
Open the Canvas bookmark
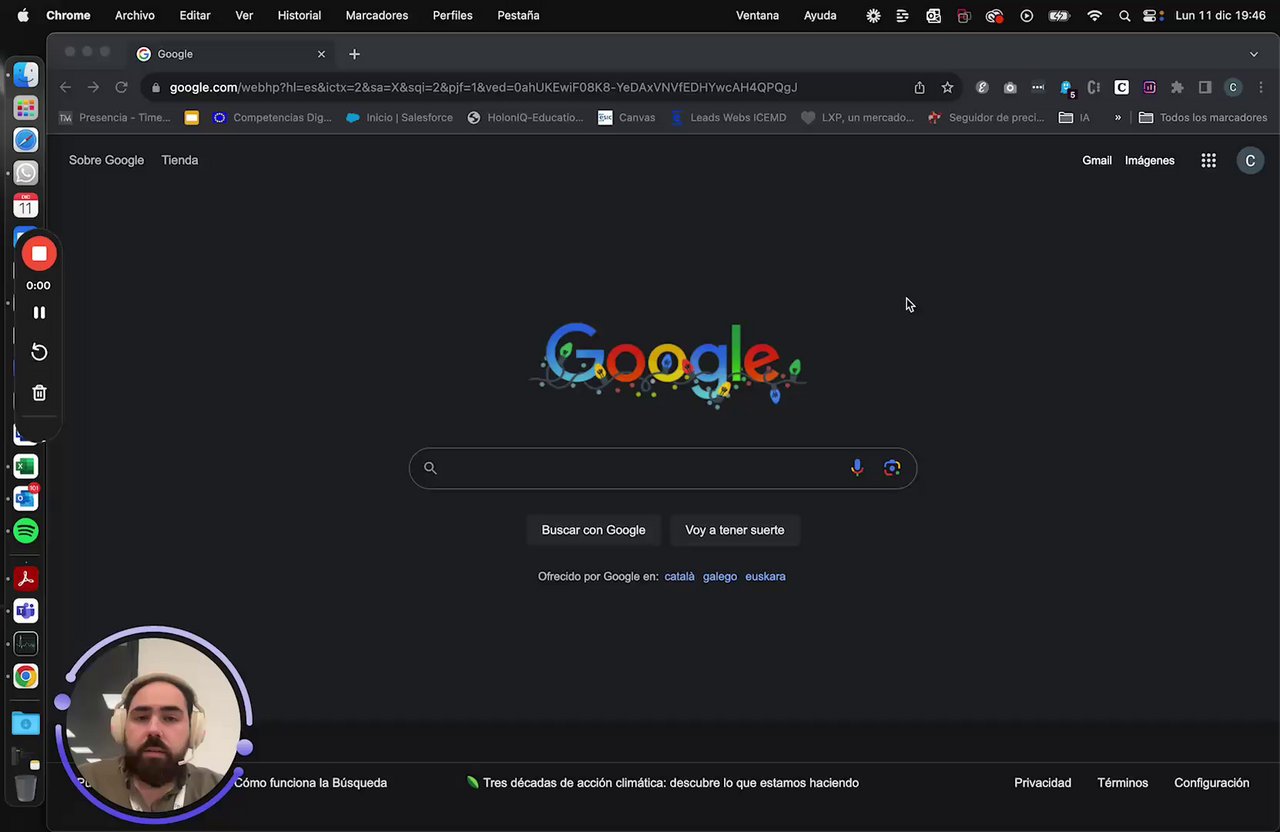tap(627, 117)
